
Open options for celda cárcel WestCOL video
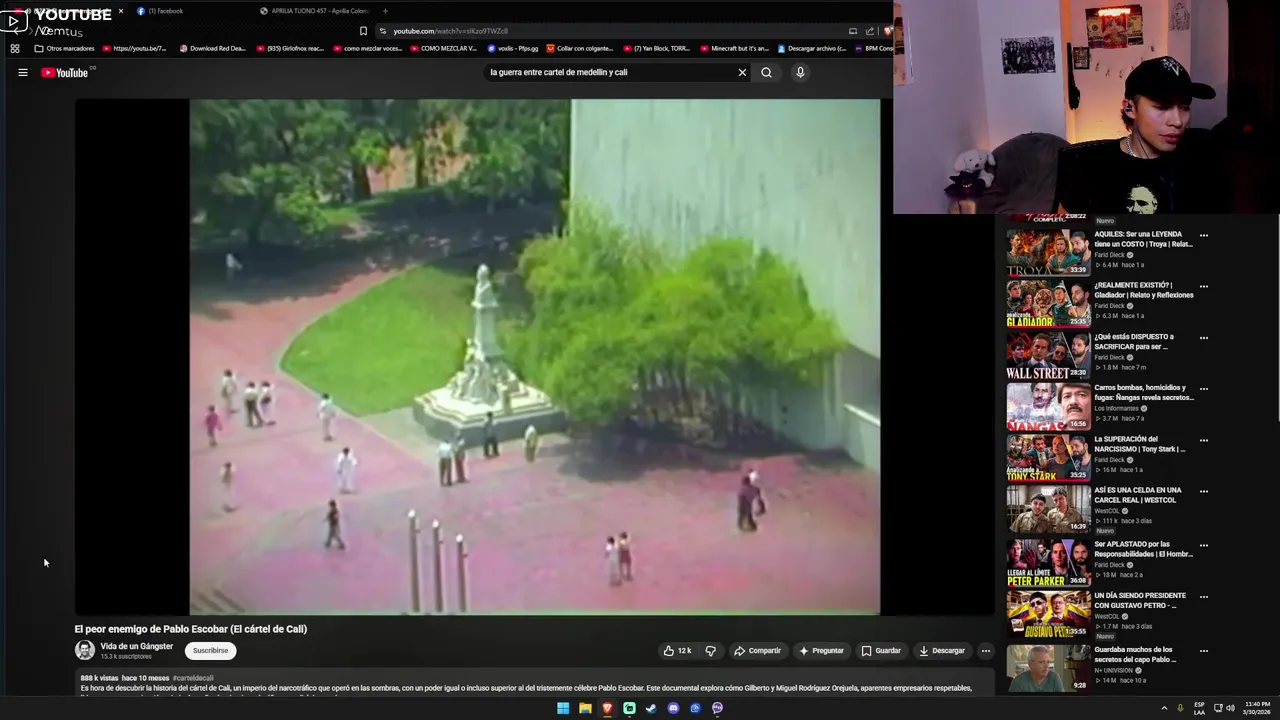click(x=1203, y=492)
